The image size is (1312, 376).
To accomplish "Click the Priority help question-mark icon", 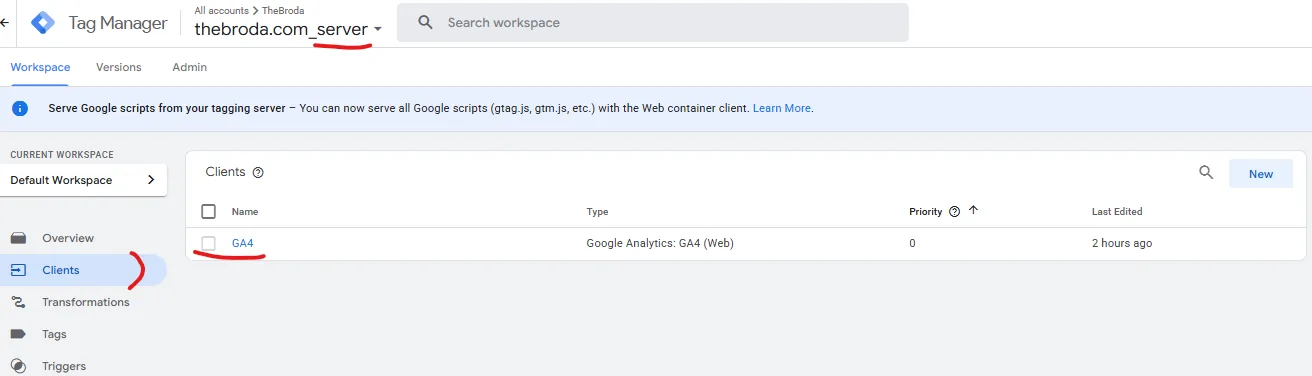I will [954, 212].
